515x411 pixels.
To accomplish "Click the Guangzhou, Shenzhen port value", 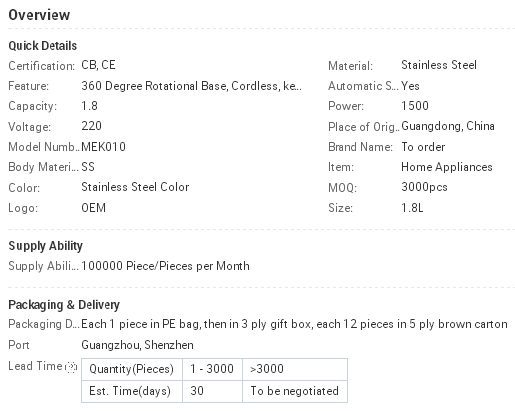I will tap(137, 345).
